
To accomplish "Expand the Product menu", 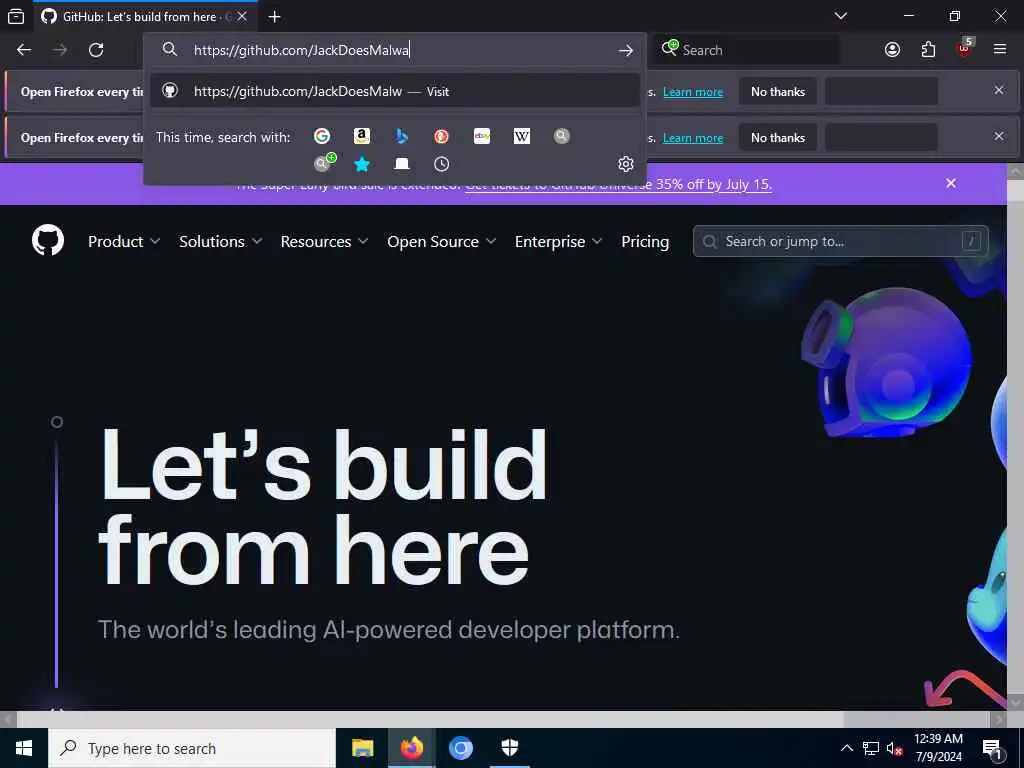I will tap(123, 242).
